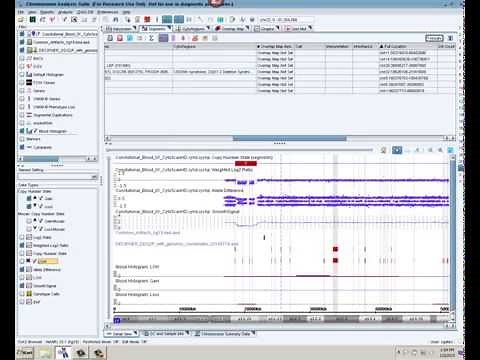Image resolution: width=480 pixels, height=360 pixels.
Task: Click the green columns icon in main toolbar
Action: click(220, 20)
